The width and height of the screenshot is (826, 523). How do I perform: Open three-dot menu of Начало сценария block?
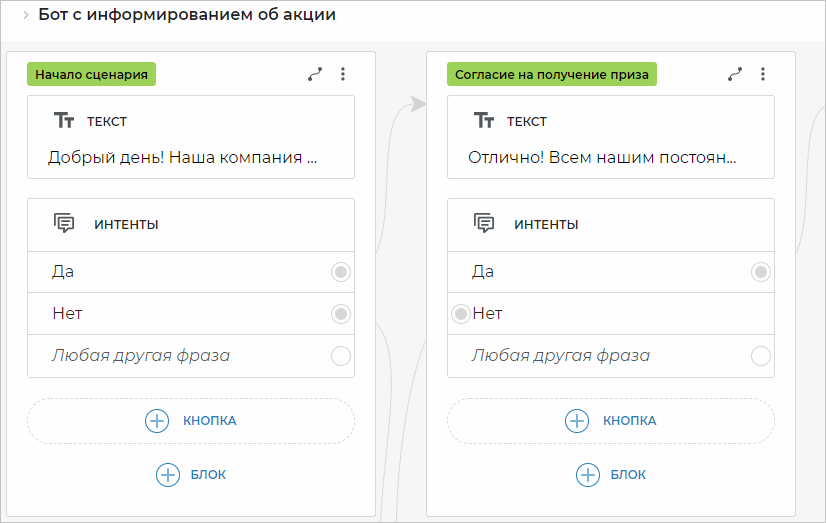343,74
